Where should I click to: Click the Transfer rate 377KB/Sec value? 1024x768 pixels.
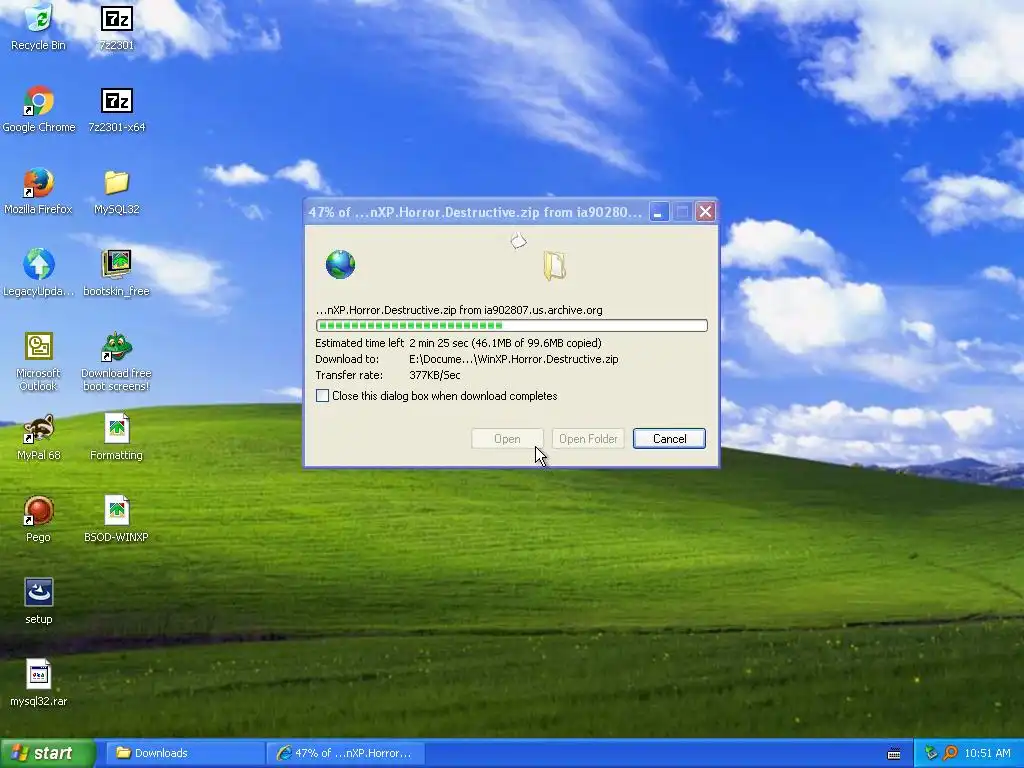tap(435, 375)
